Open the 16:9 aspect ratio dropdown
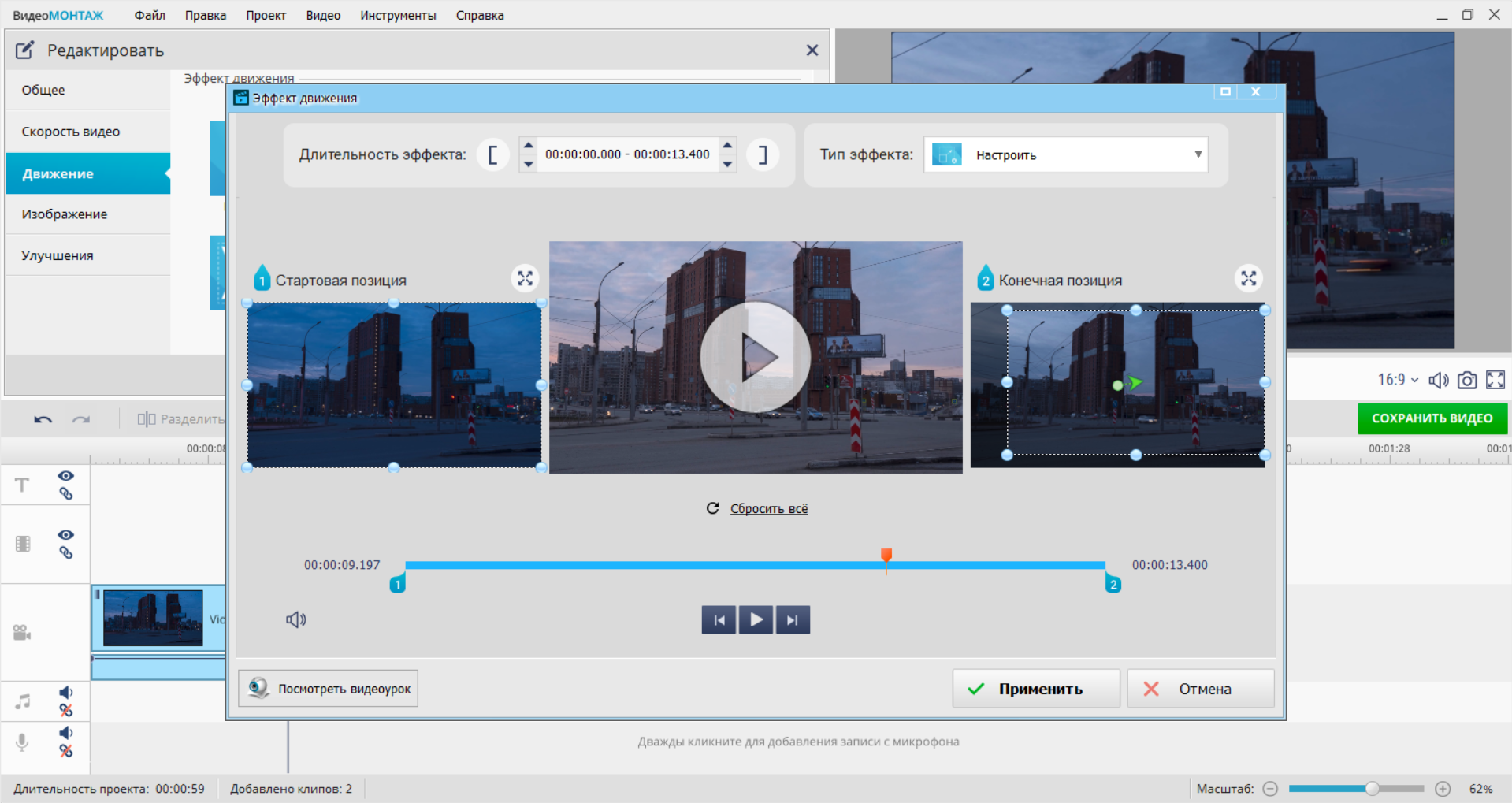The image size is (1512, 803). [1398, 380]
